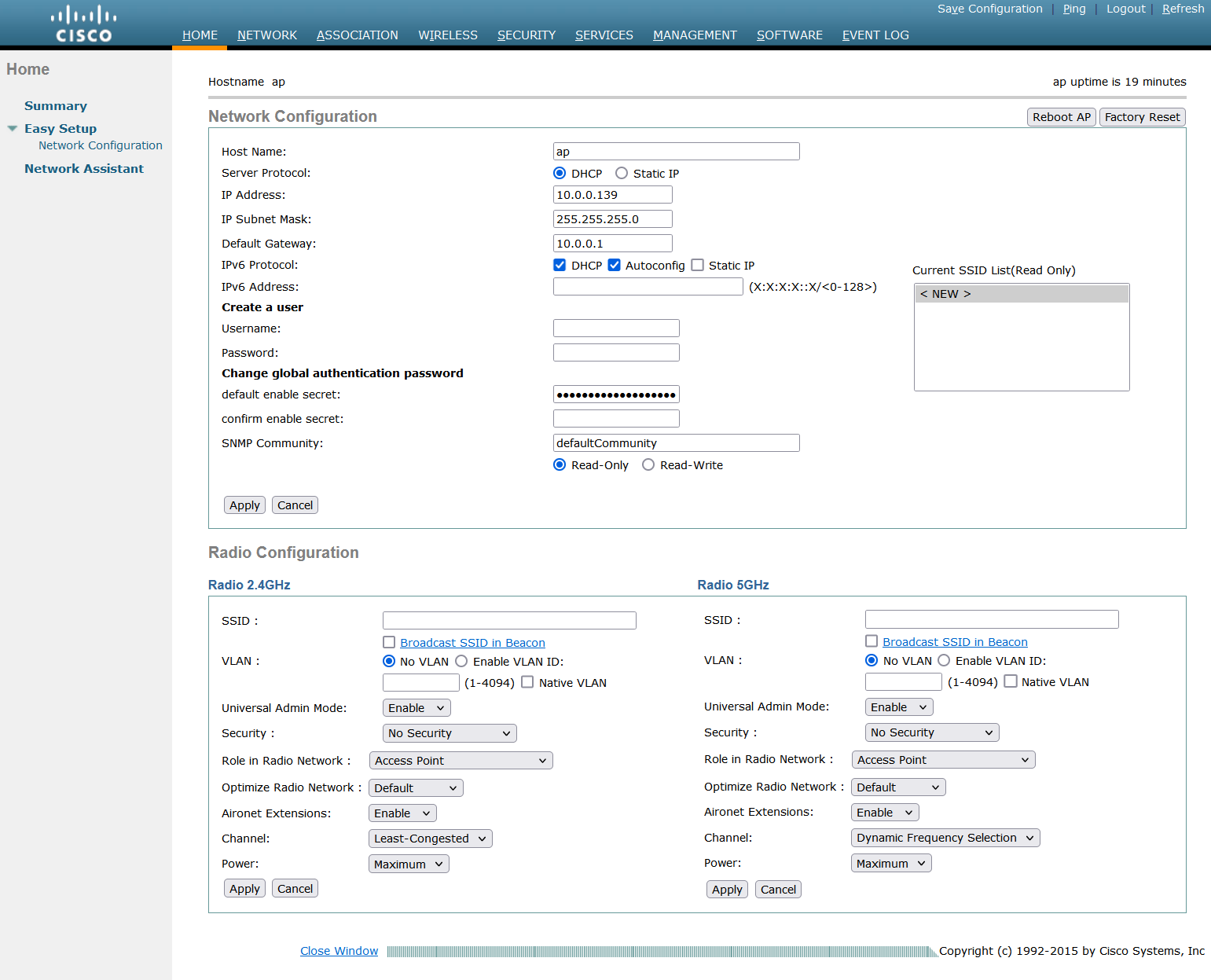Expand 5GHz Channel Dynamic Frequency Selection dropdown
Image resolution: width=1211 pixels, height=980 pixels.
(x=945, y=838)
